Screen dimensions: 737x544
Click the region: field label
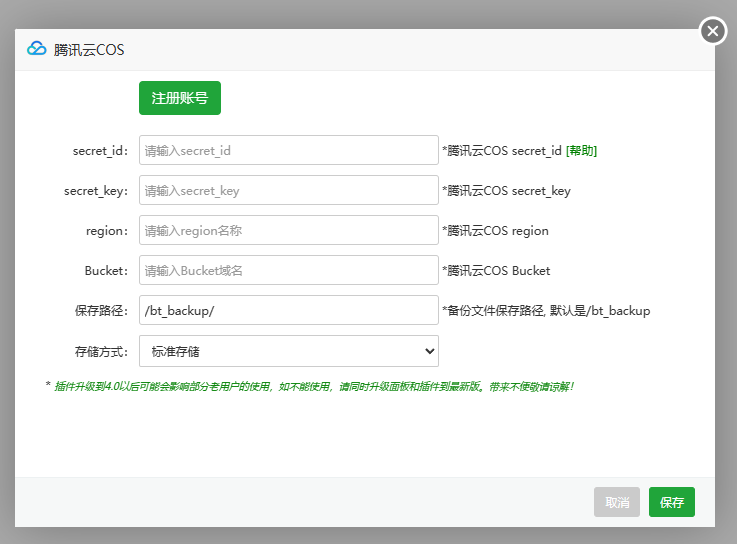pos(107,231)
